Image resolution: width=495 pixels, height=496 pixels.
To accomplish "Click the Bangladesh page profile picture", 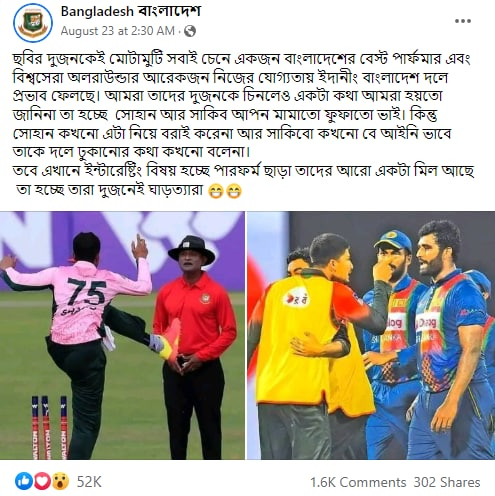I will pyautogui.click(x=33, y=23).
